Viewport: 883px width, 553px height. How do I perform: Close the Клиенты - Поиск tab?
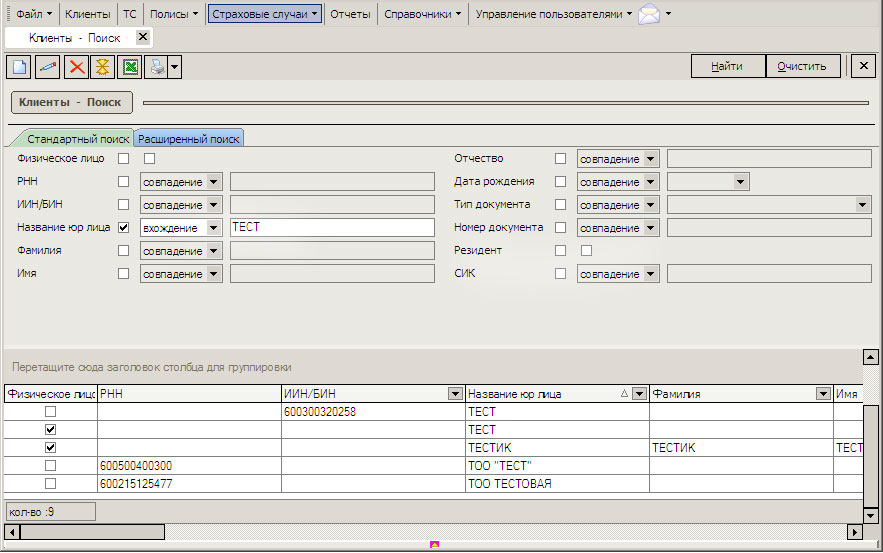tap(142, 37)
